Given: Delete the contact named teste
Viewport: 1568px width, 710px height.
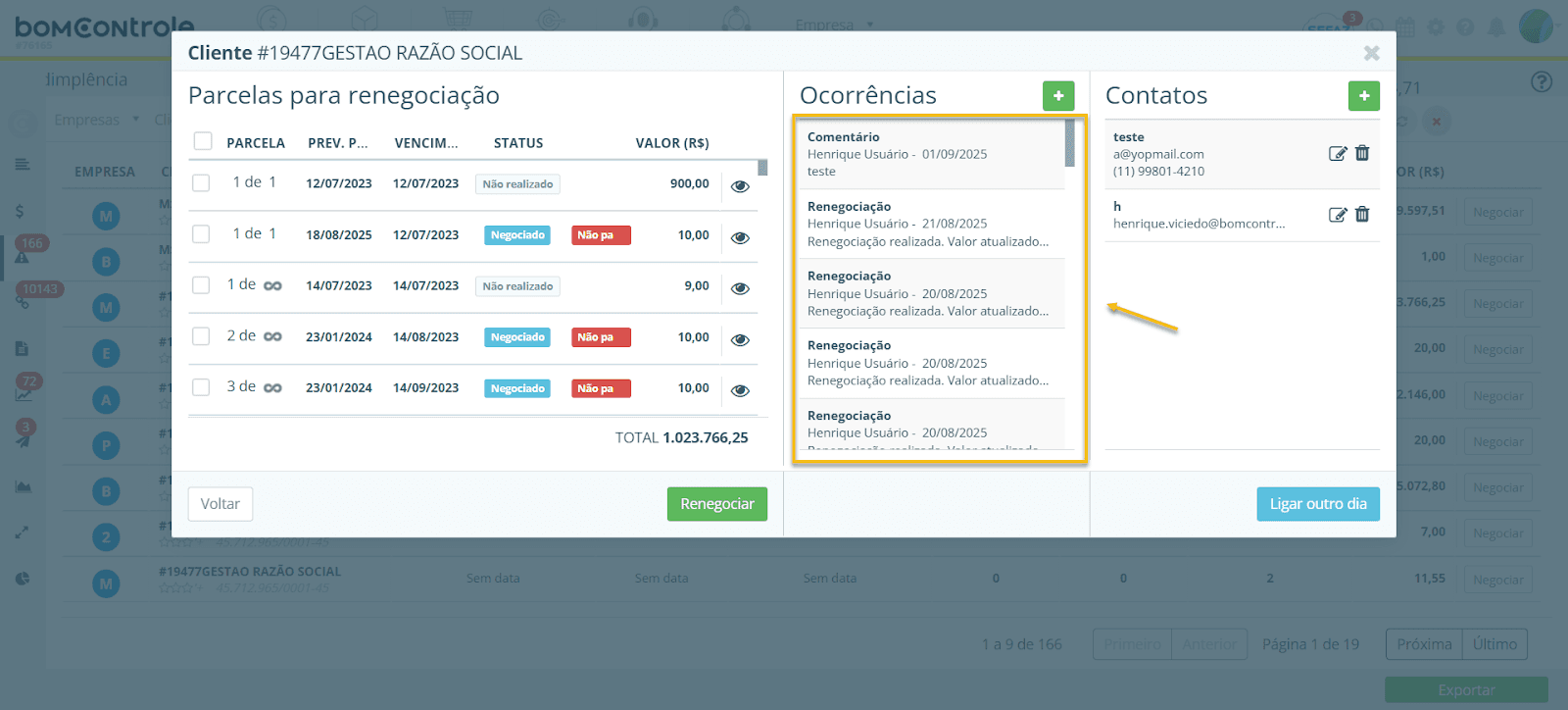Looking at the screenshot, I should click(x=1362, y=153).
